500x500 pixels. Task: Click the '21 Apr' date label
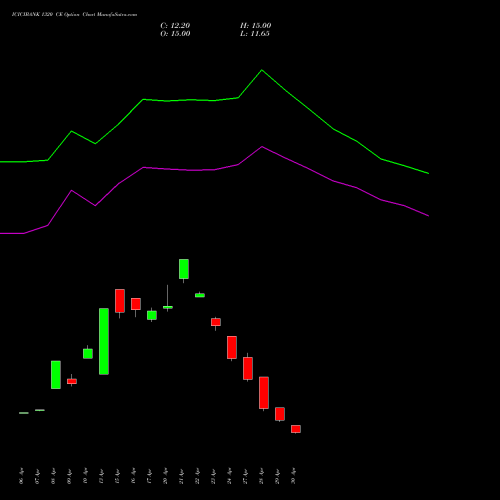[x=182, y=476]
